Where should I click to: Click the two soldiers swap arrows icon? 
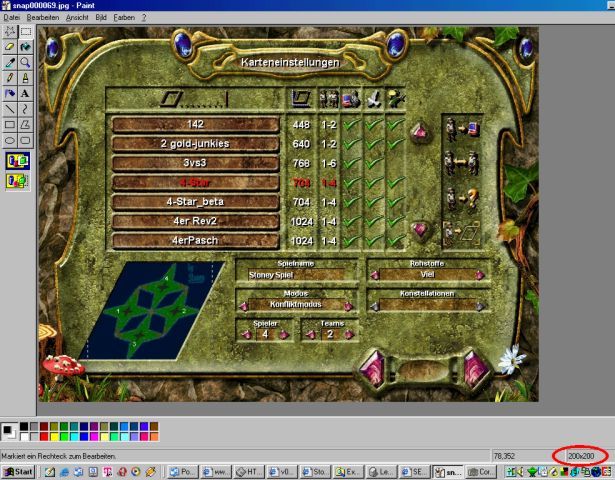[462, 163]
